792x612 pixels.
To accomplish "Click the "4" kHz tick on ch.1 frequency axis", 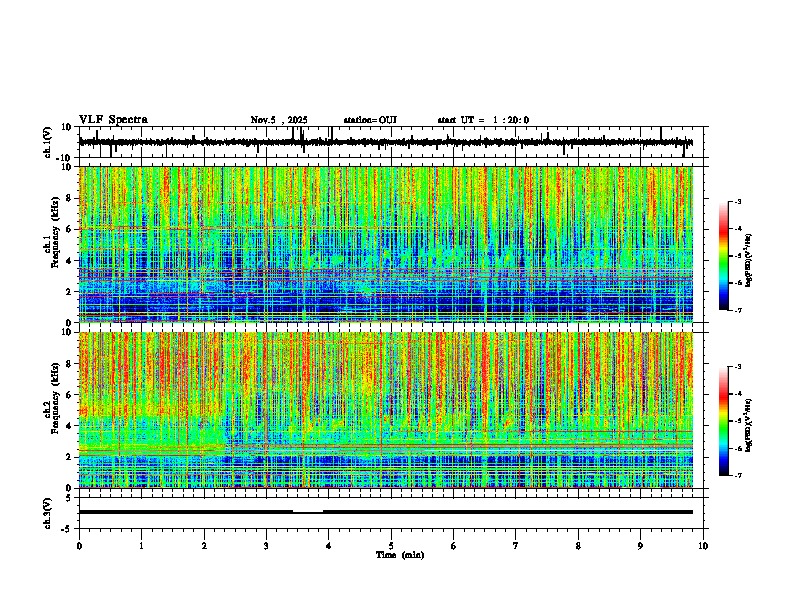I will pos(70,261).
